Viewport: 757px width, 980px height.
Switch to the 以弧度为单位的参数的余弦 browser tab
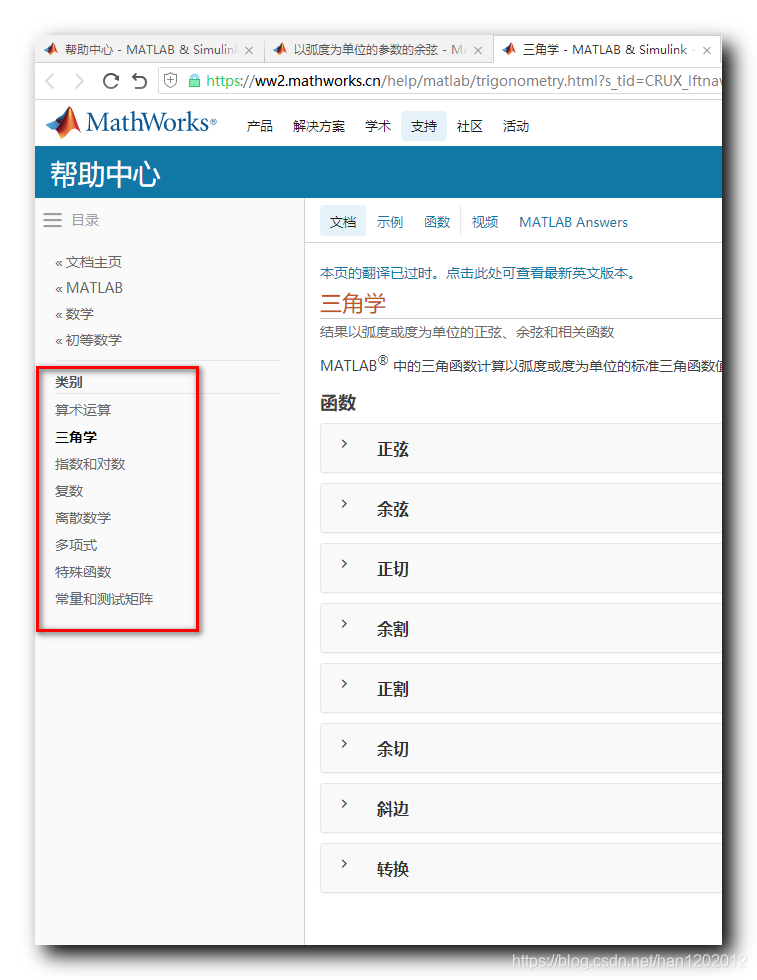click(379, 50)
